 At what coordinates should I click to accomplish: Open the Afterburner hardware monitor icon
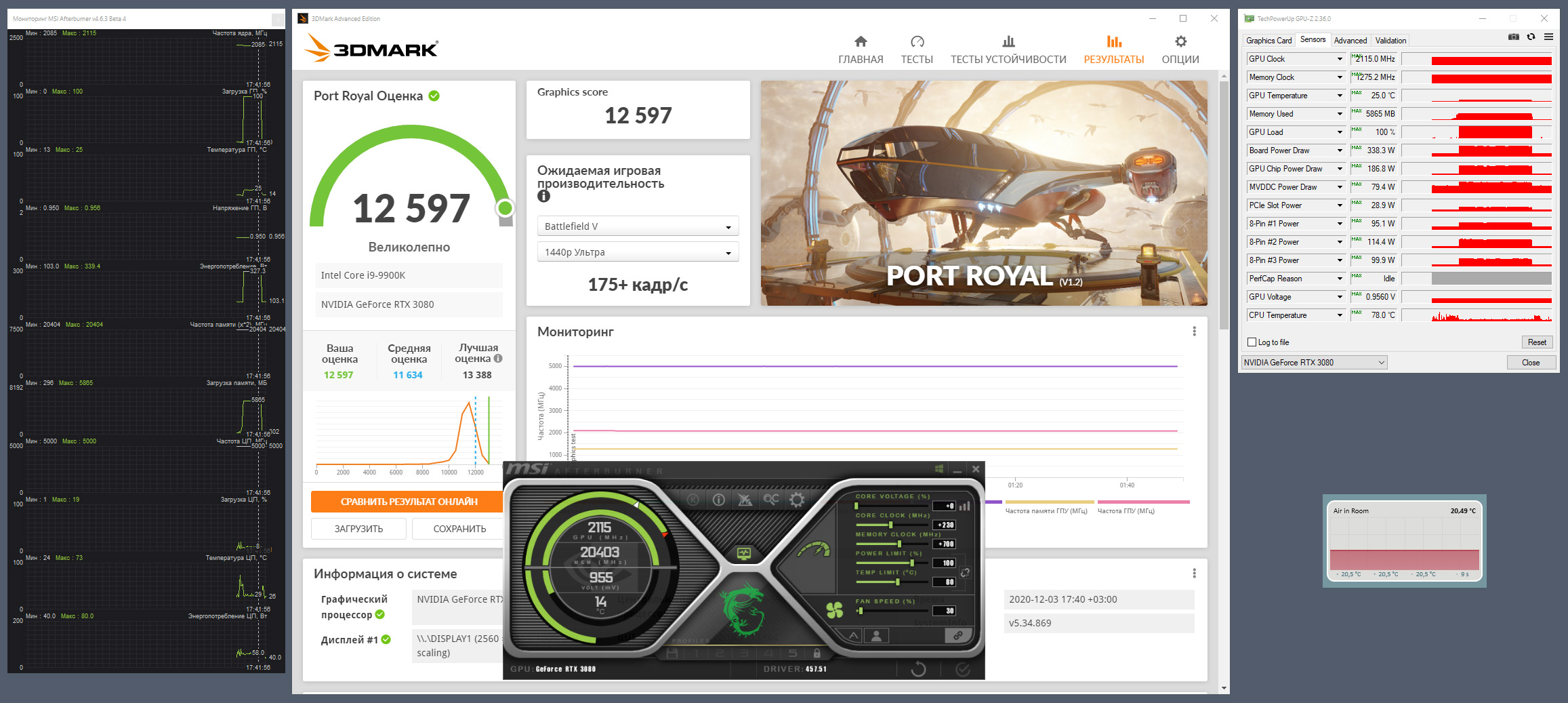pyautogui.click(x=744, y=554)
